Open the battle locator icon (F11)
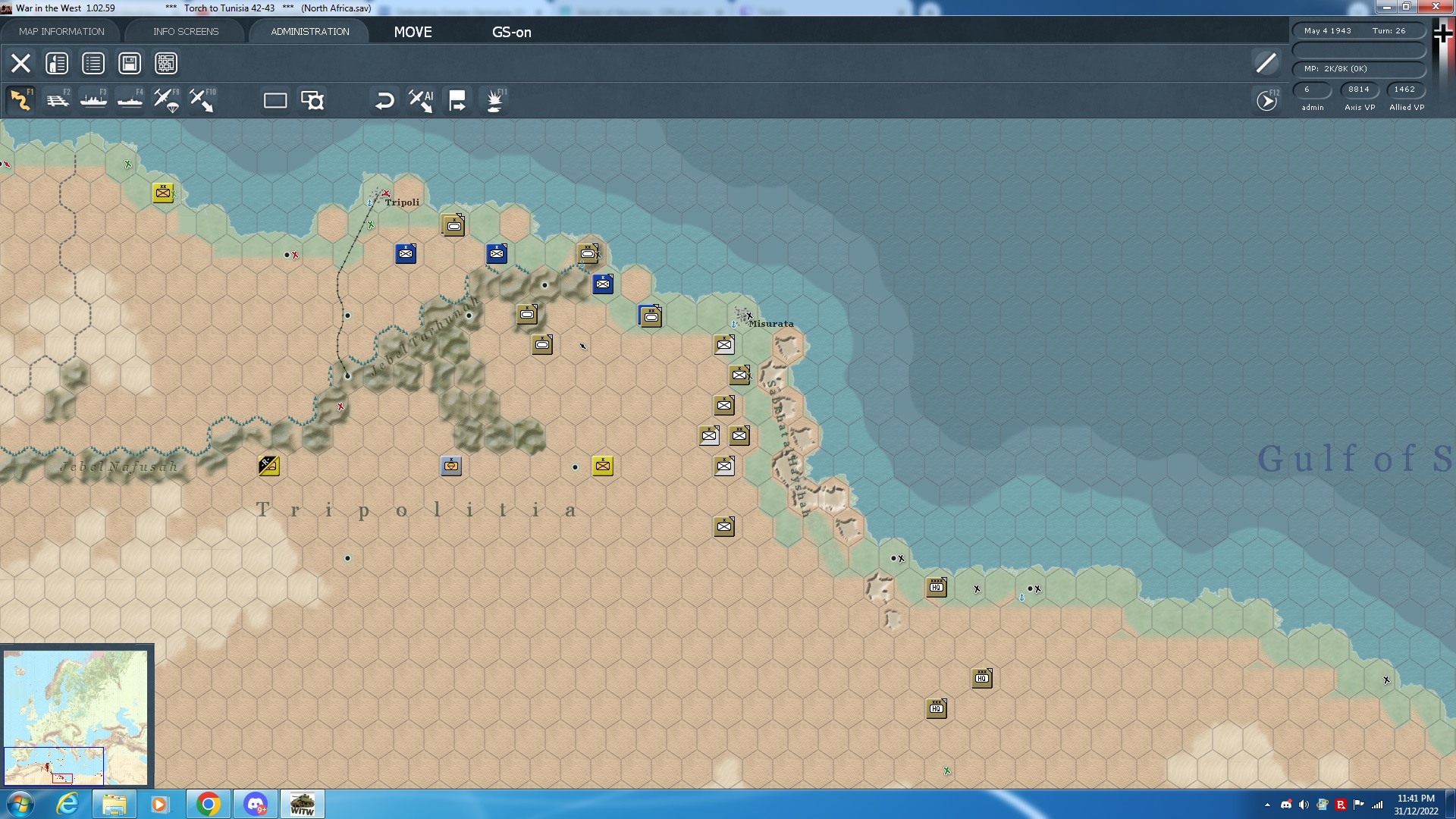 pos(494,100)
